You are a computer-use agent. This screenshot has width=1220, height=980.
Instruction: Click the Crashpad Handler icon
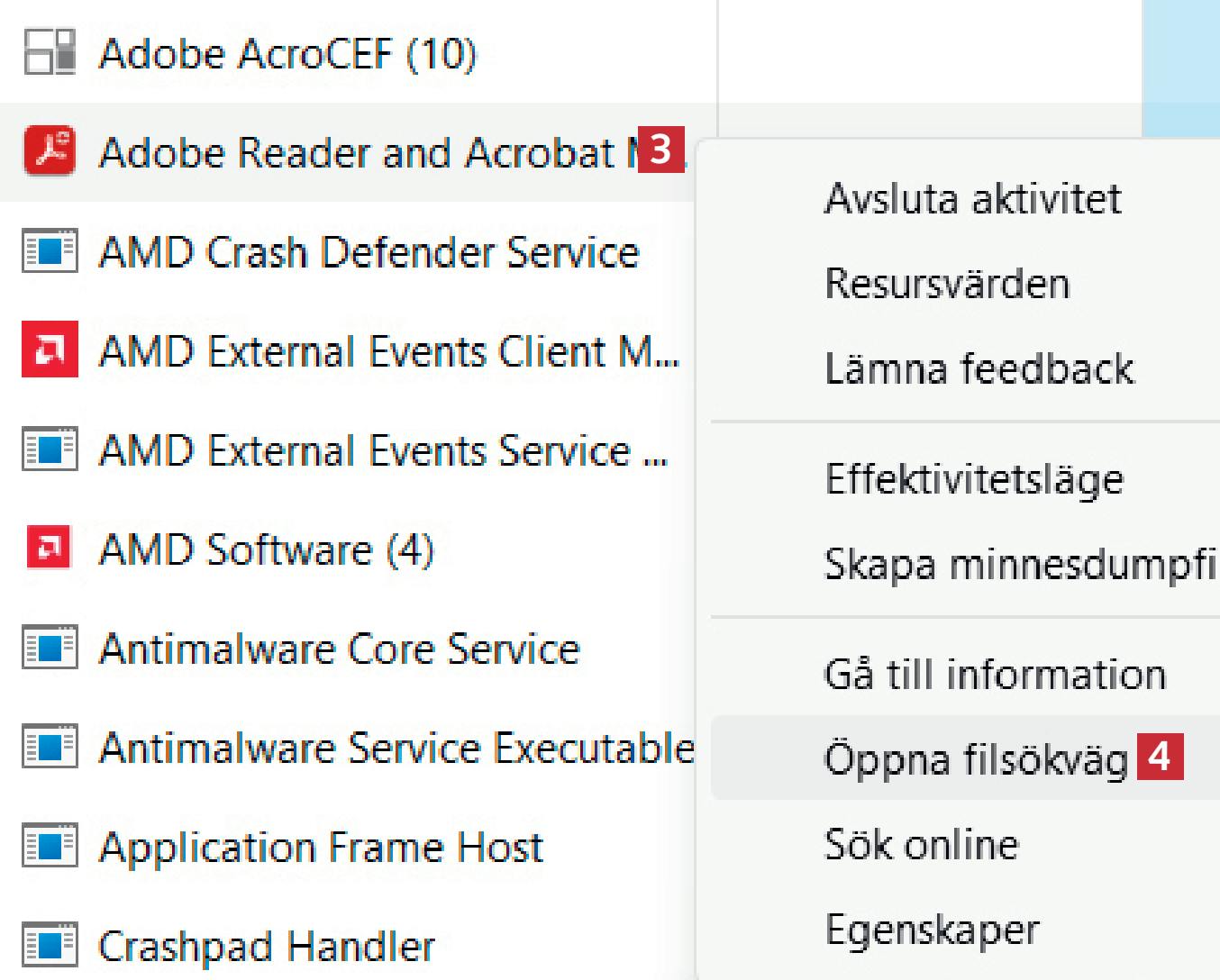[x=50, y=945]
